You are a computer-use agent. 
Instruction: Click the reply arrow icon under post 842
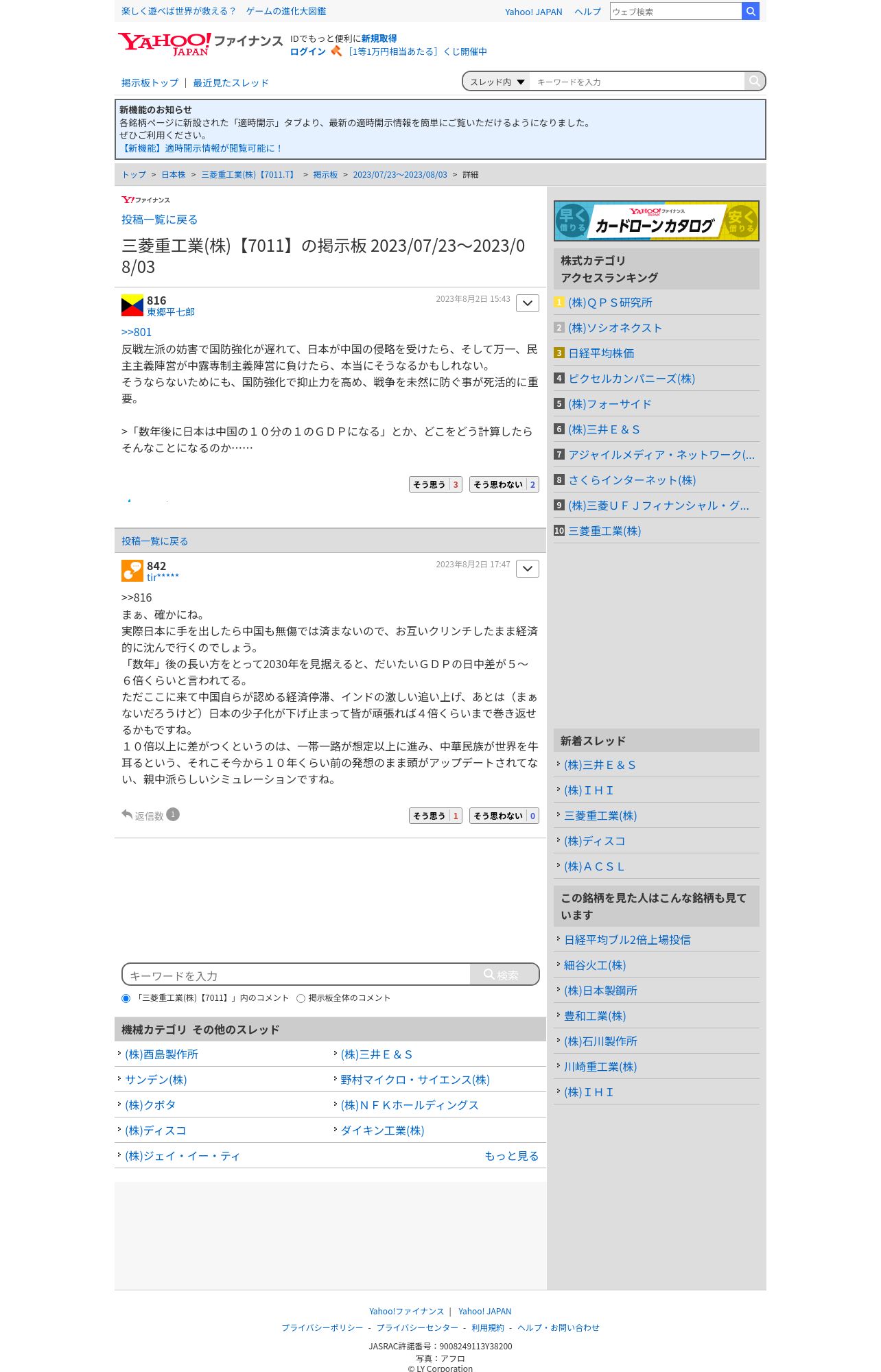pyautogui.click(x=127, y=814)
